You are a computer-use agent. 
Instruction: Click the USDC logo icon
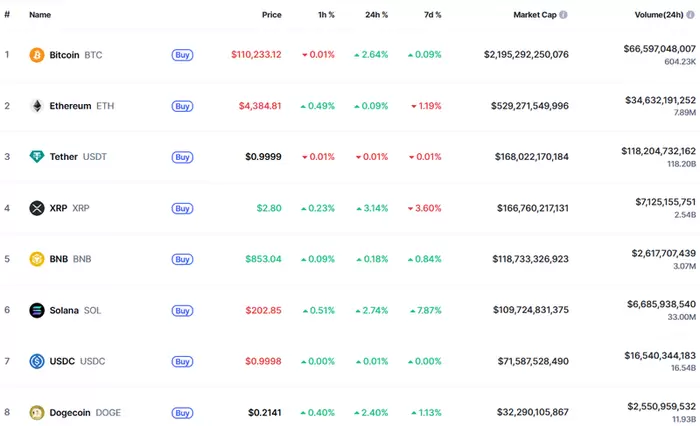pyautogui.click(x=37, y=361)
